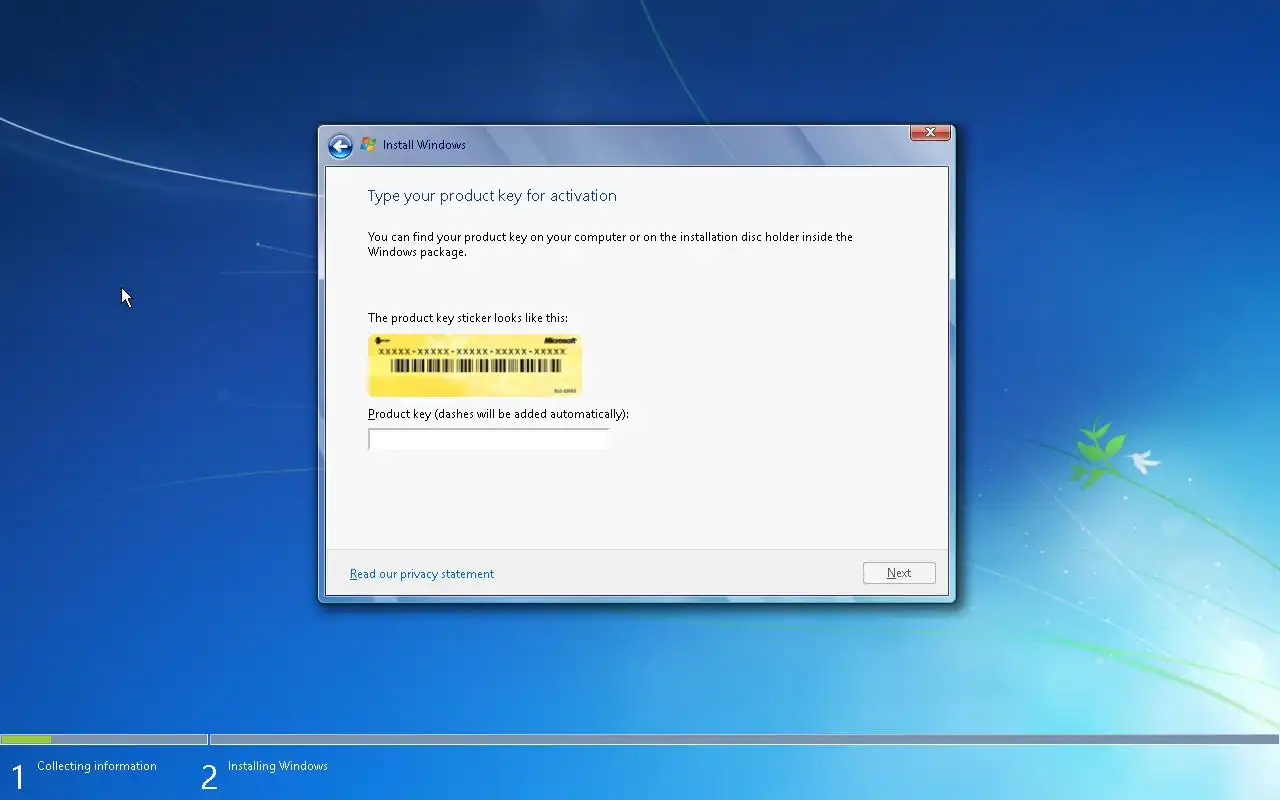The width and height of the screenshot is (1280, 800).
Task: Click the Windows flag icon in title bar
Action: pyautogui.click(x=368, y=145)
